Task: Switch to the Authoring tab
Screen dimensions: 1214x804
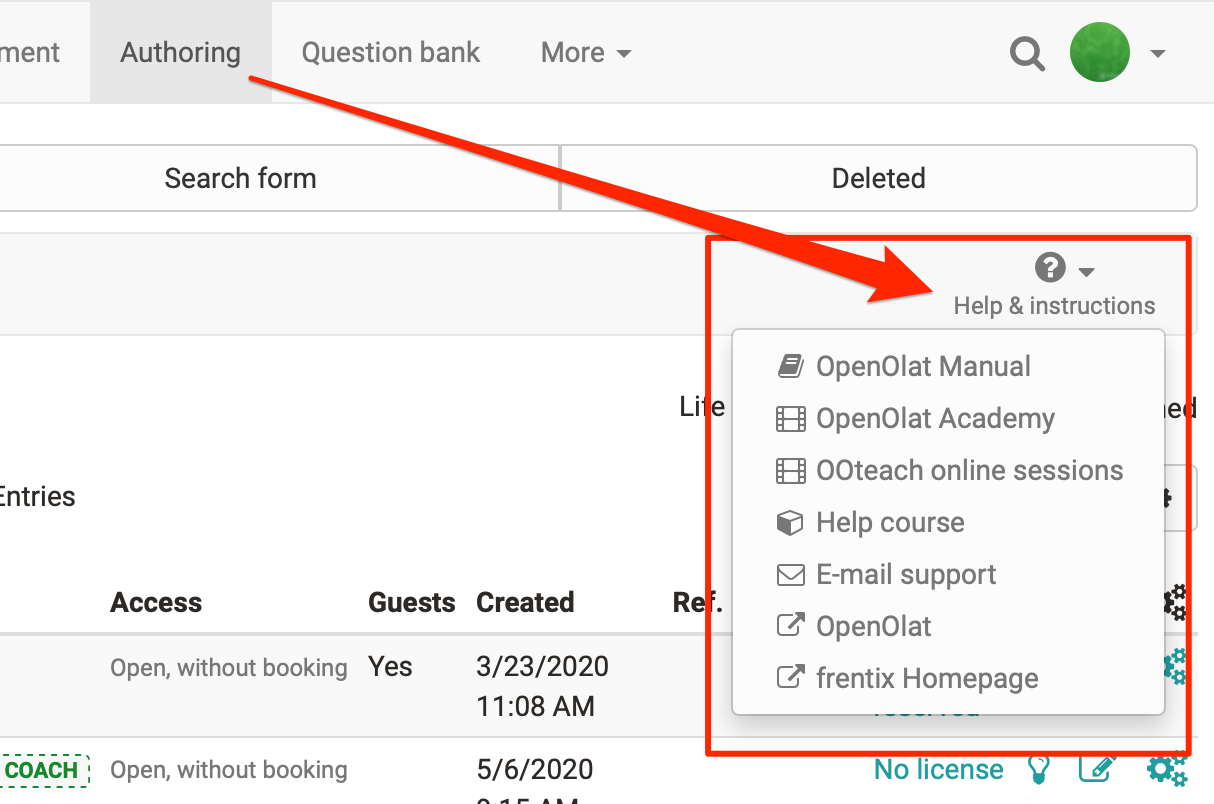Action: point(181,52)
